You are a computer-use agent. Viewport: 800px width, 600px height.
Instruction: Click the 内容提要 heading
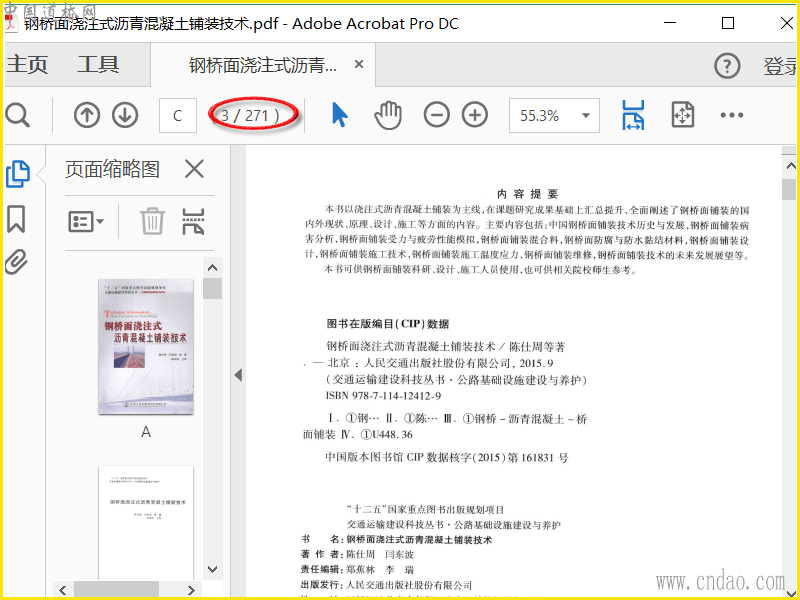pyautogui.click(x=528, y=194)
